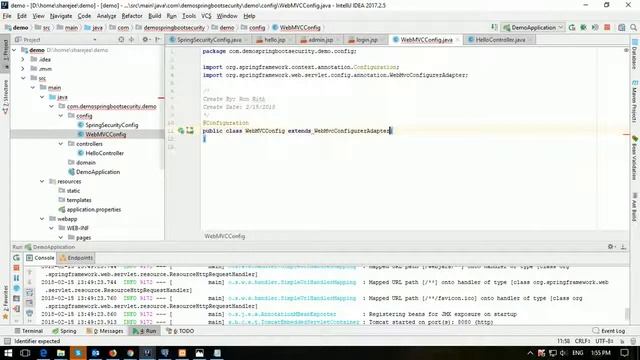Viewport: 640px width, 360px height.
Task: Open the Database side tool window
Action: click(x=635, y=54)
